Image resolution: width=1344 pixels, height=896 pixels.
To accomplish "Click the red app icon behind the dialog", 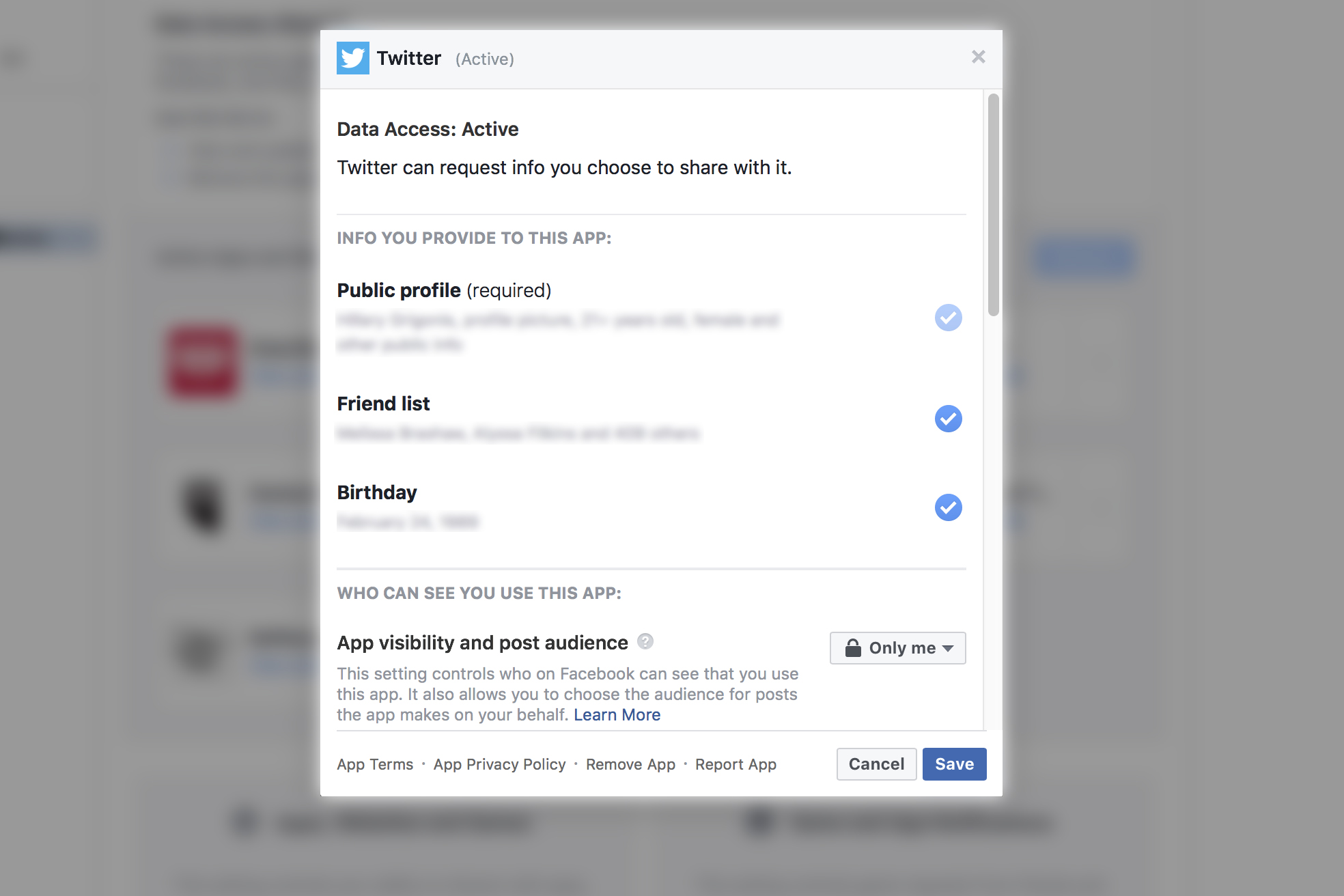I will (202, 361).
